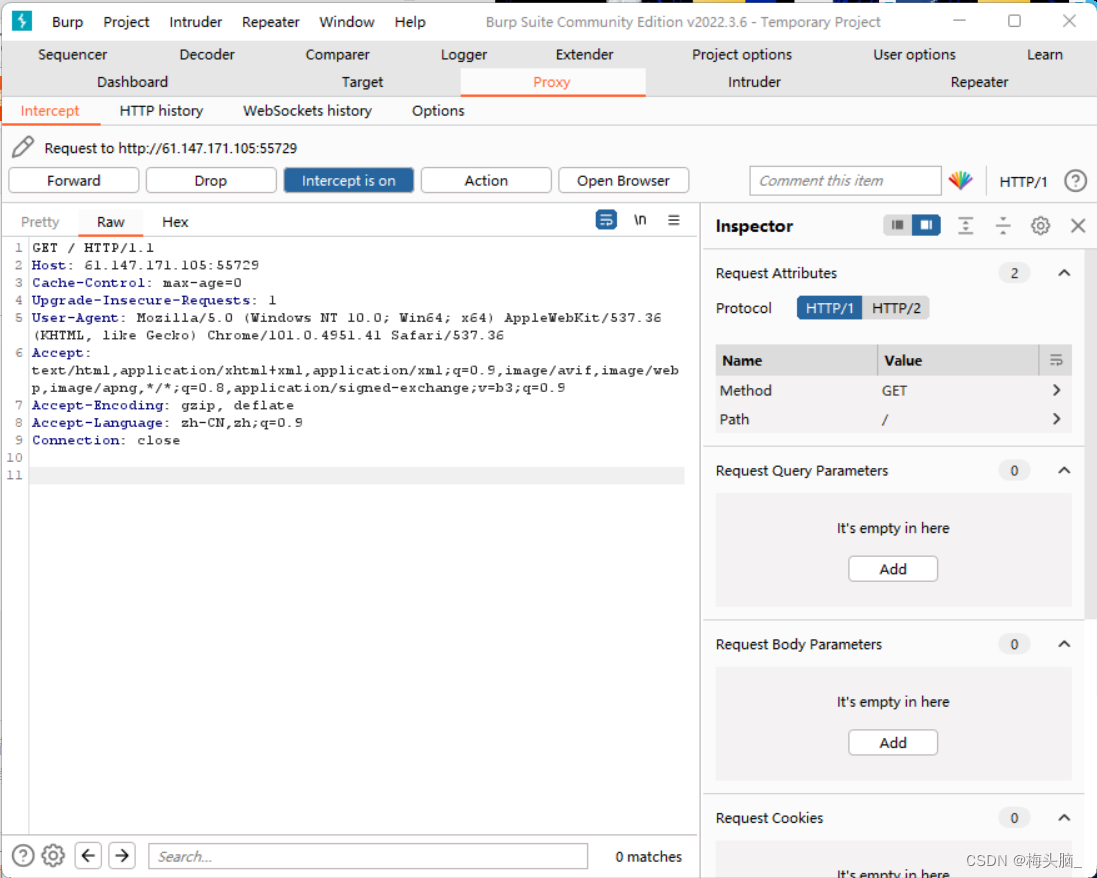Image resolution: width=1097 pixels, height=878 pixels.
Task: Click the pencil edit target icon
Action: (x=22, y=148)
